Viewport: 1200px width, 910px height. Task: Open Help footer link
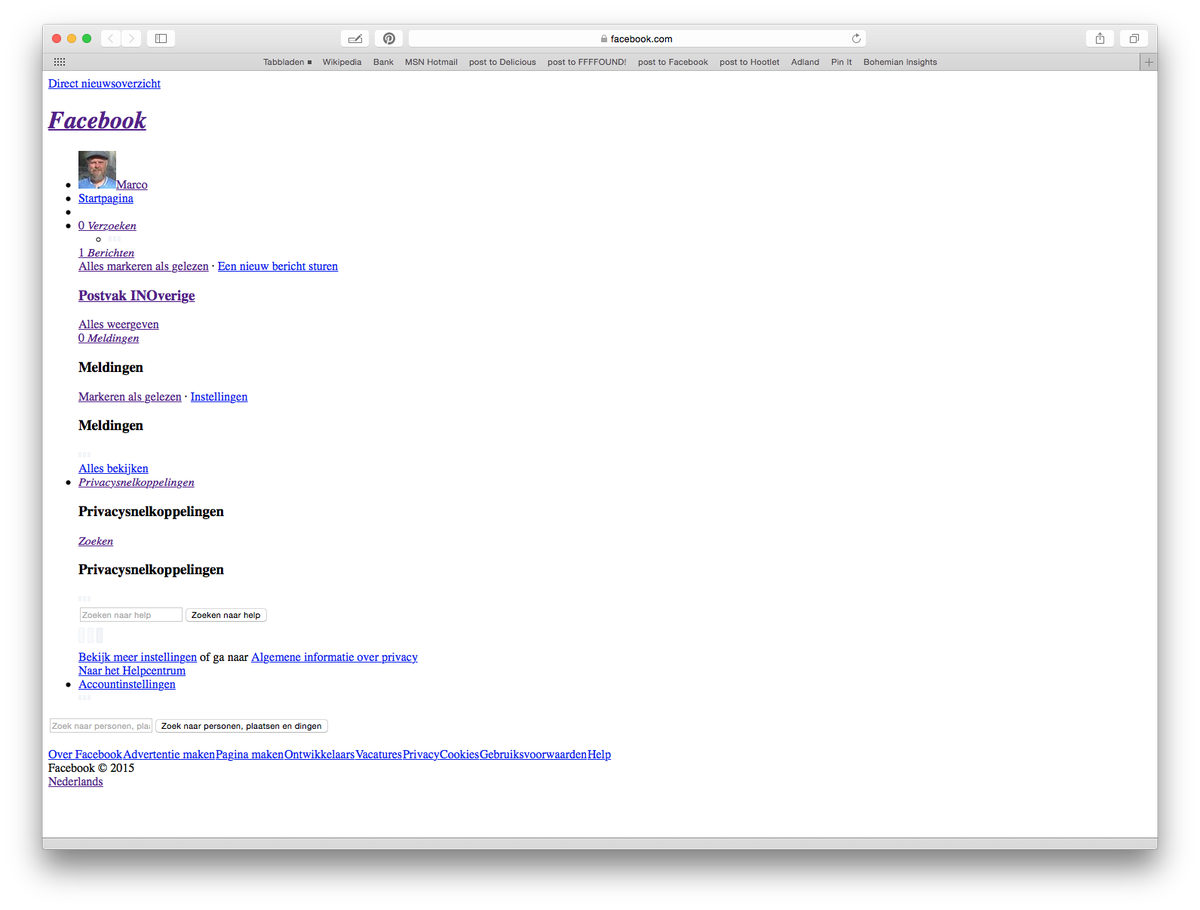tap(599, 755)
